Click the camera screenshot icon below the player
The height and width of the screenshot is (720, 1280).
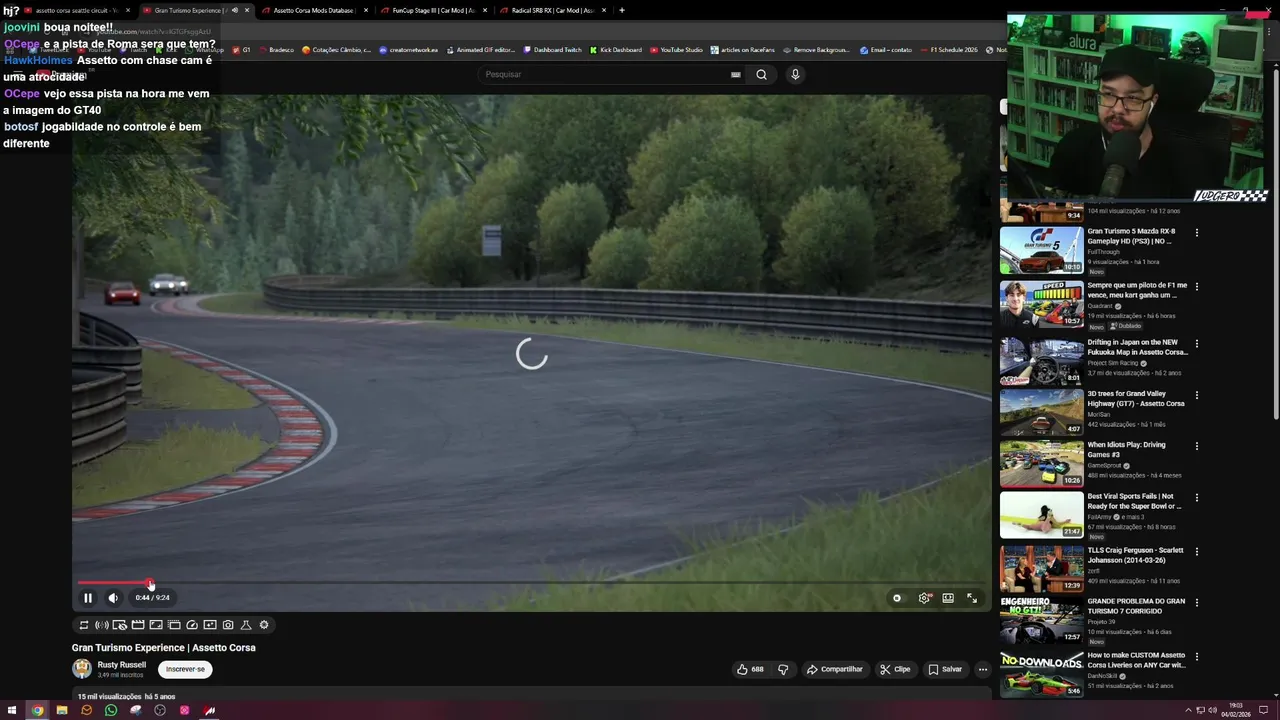[x=228, y=625]
